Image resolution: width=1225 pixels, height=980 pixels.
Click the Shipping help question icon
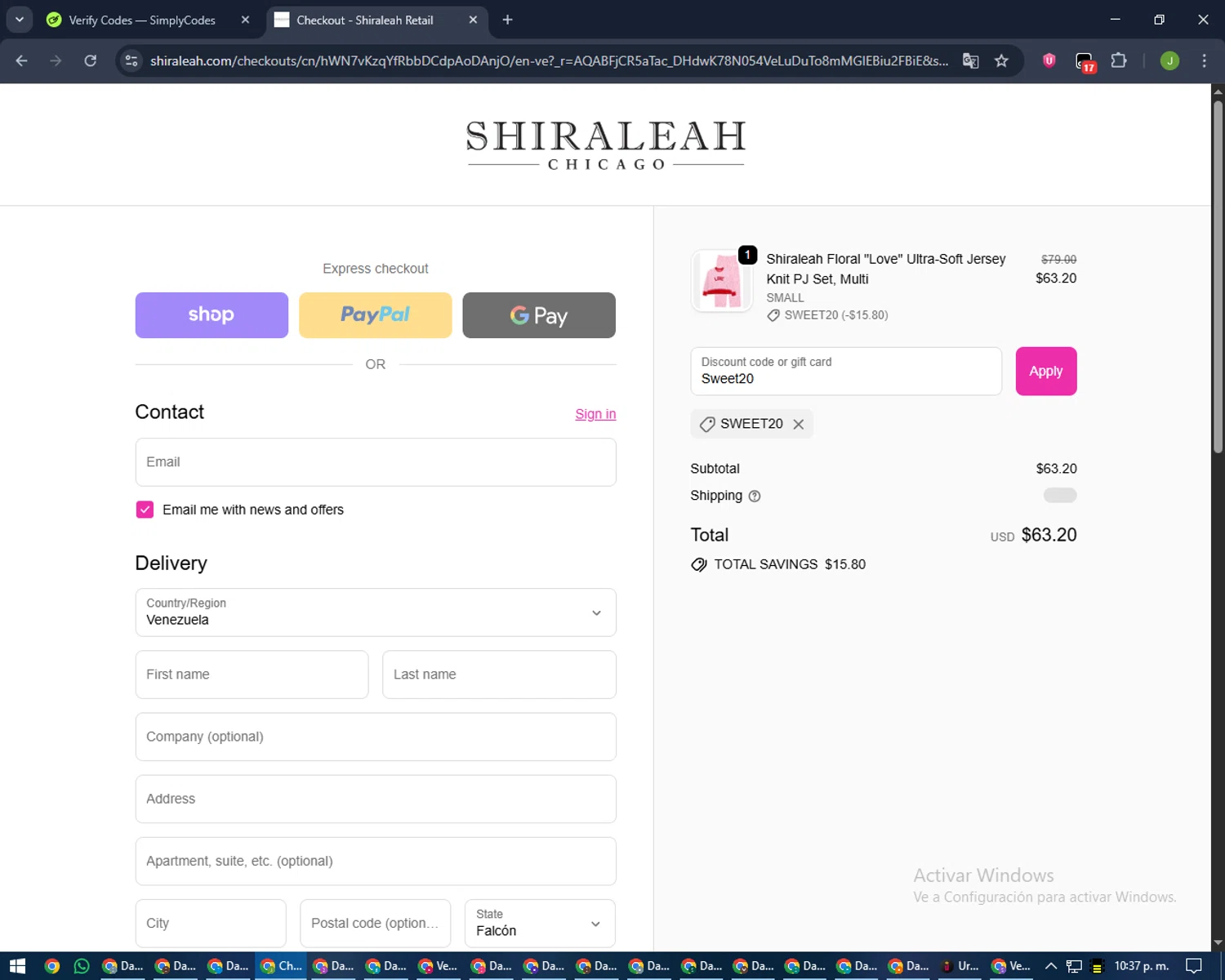[x=755, y=496]
